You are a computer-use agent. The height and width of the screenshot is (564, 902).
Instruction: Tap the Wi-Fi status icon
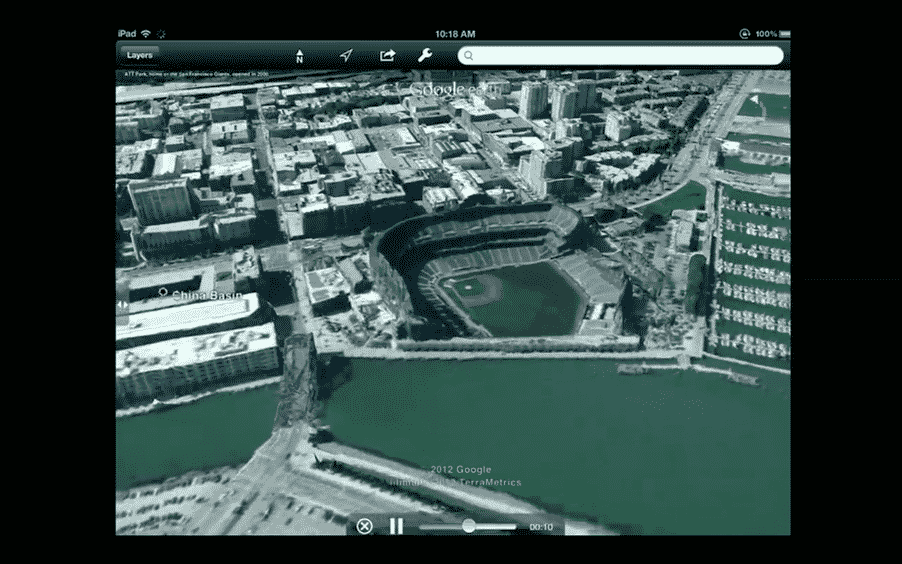[146, 33]
